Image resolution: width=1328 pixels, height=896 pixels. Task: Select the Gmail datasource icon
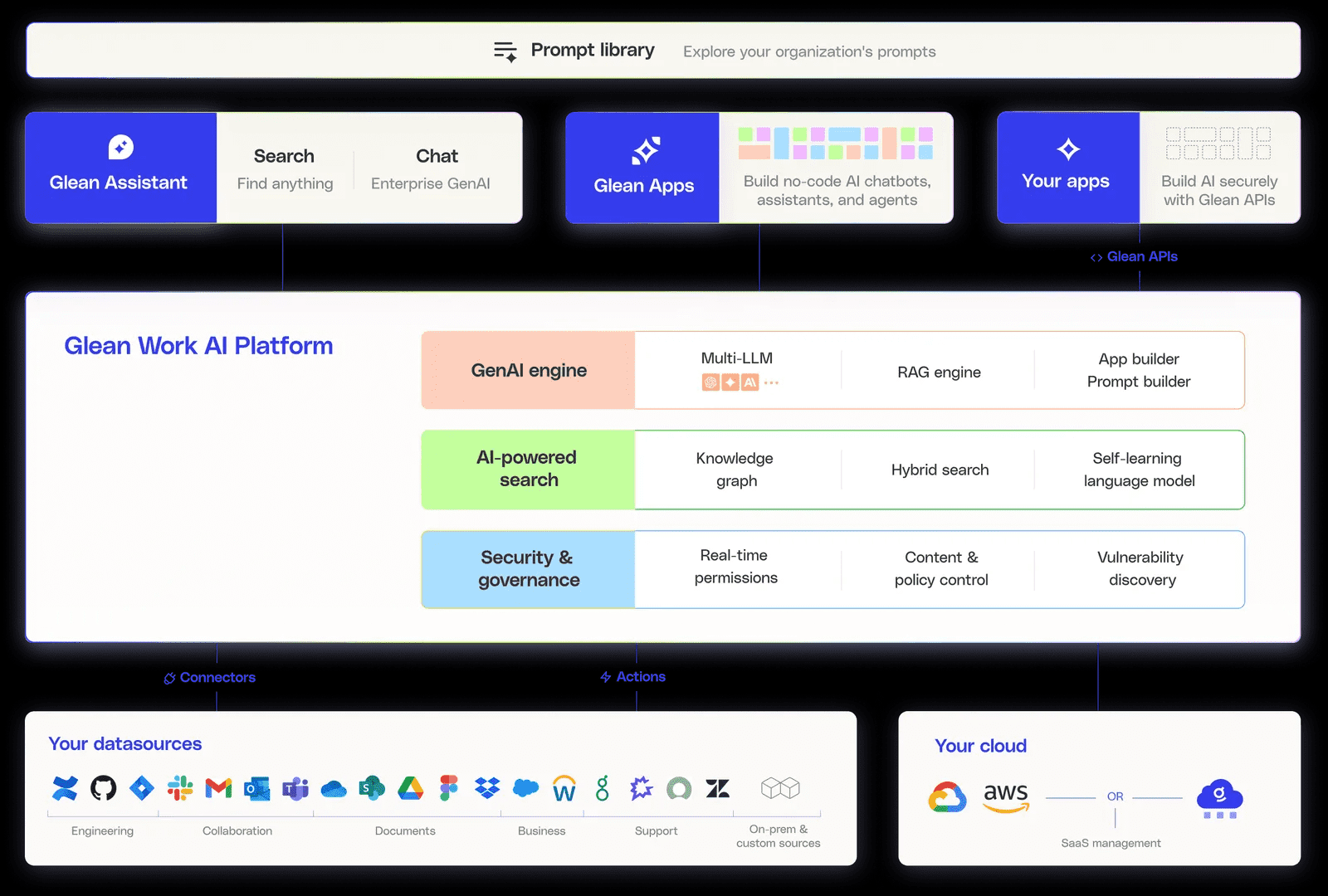coord(218,788)
